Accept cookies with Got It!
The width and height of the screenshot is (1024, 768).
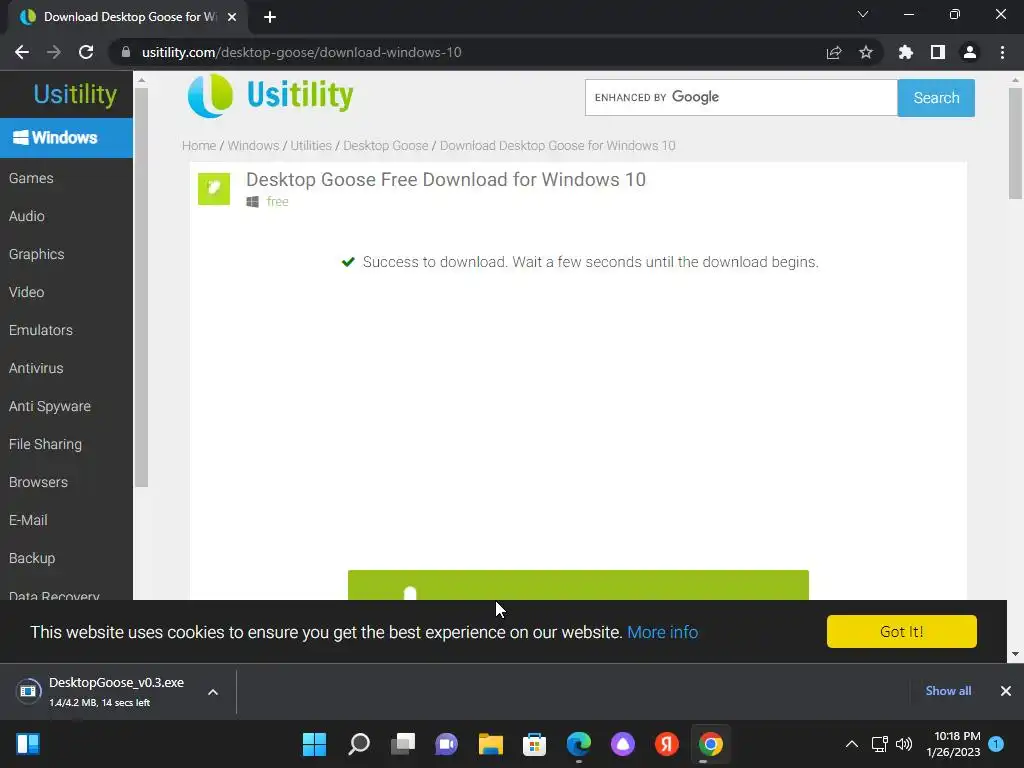(901, 632)
